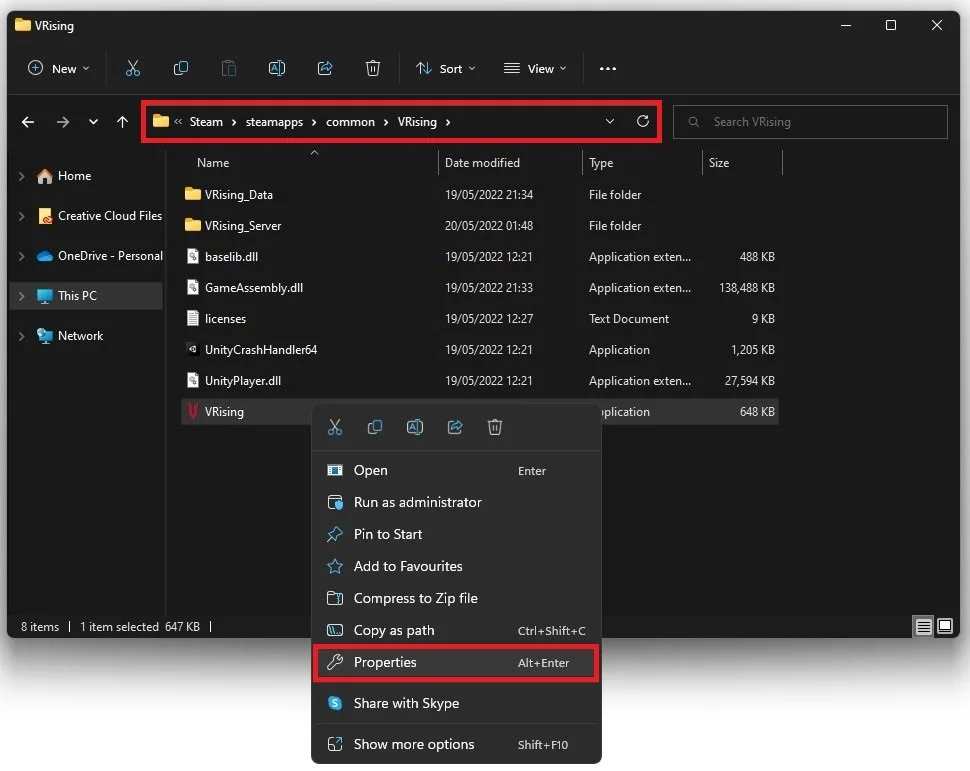Expand the OneDrive - Personal node

point(22,256)
